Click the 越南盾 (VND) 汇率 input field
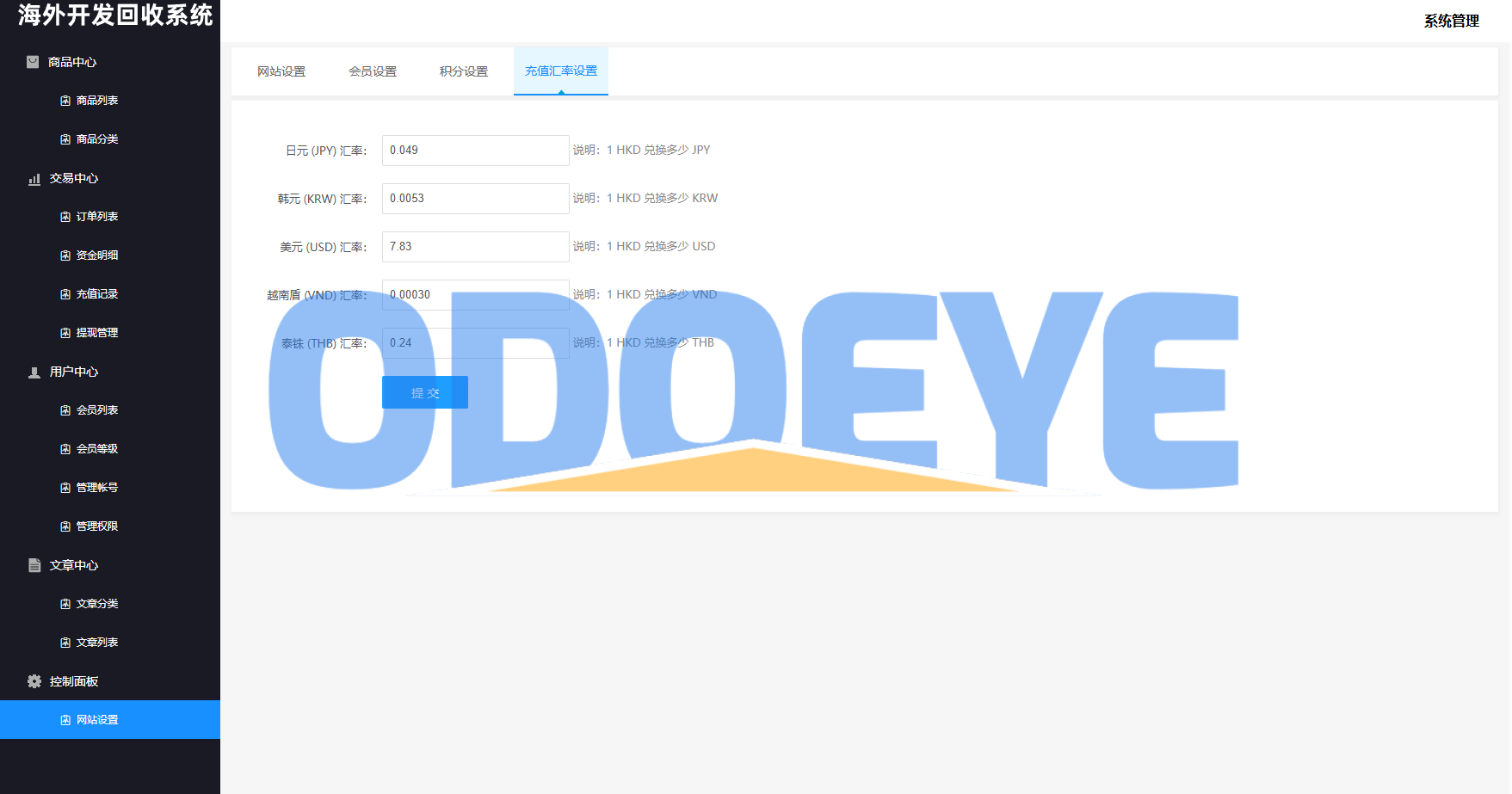The width and height of the screenshot is (1512, 794). coord(476,295)
